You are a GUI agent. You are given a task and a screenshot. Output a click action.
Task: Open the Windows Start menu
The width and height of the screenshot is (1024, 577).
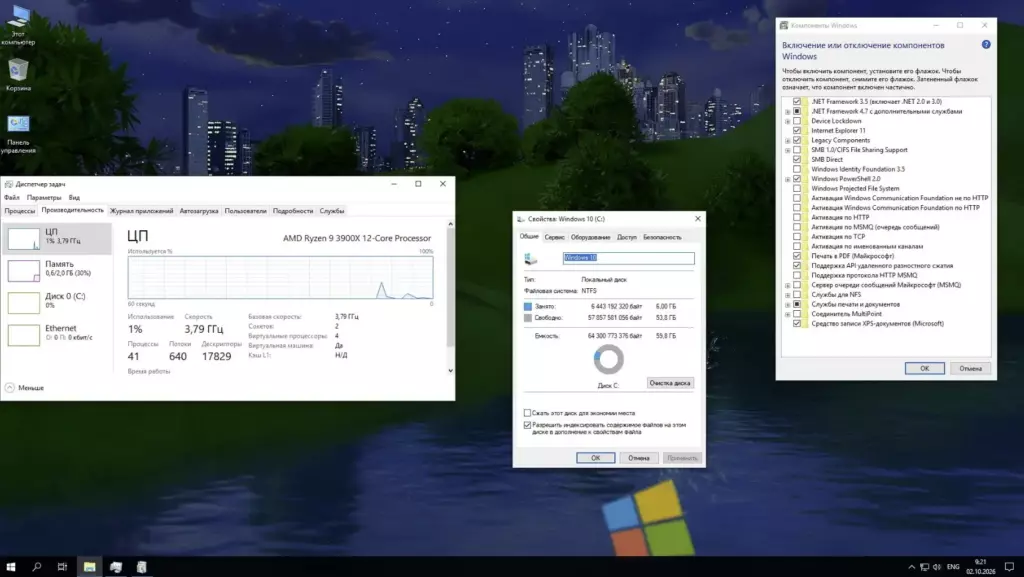[x=10, y=567]
